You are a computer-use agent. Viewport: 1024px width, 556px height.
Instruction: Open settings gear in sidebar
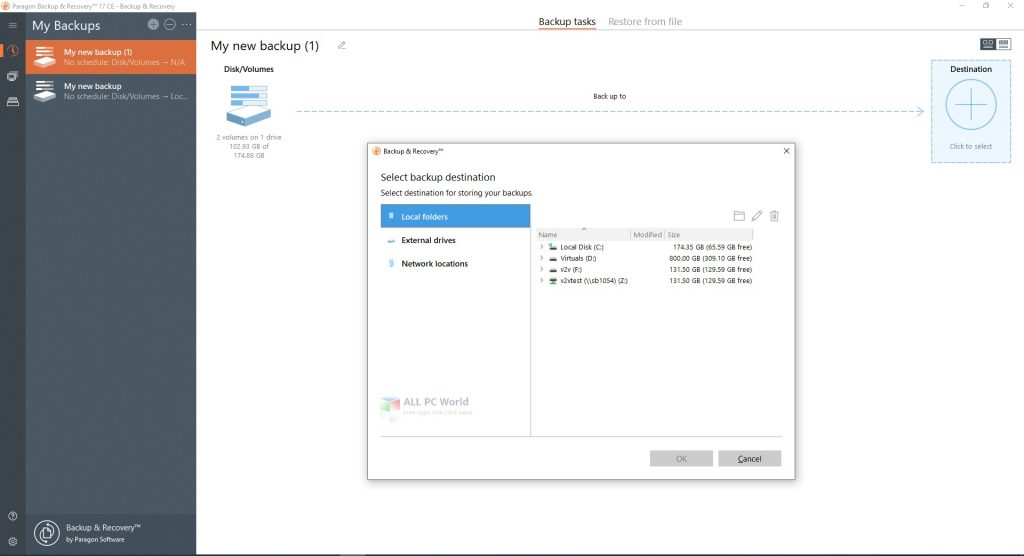12,542
